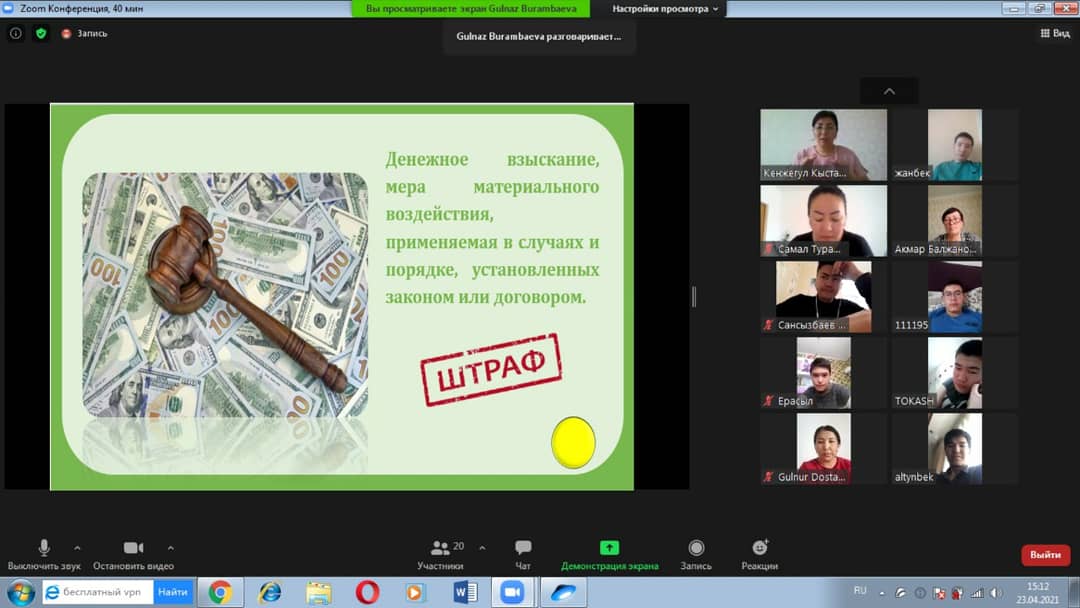Mute the microphone

click(x=44, y=548)
